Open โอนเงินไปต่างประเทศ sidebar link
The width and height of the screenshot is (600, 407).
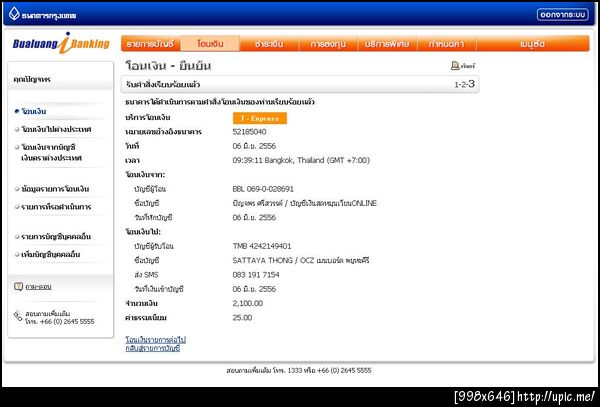(x=56, y=129)
